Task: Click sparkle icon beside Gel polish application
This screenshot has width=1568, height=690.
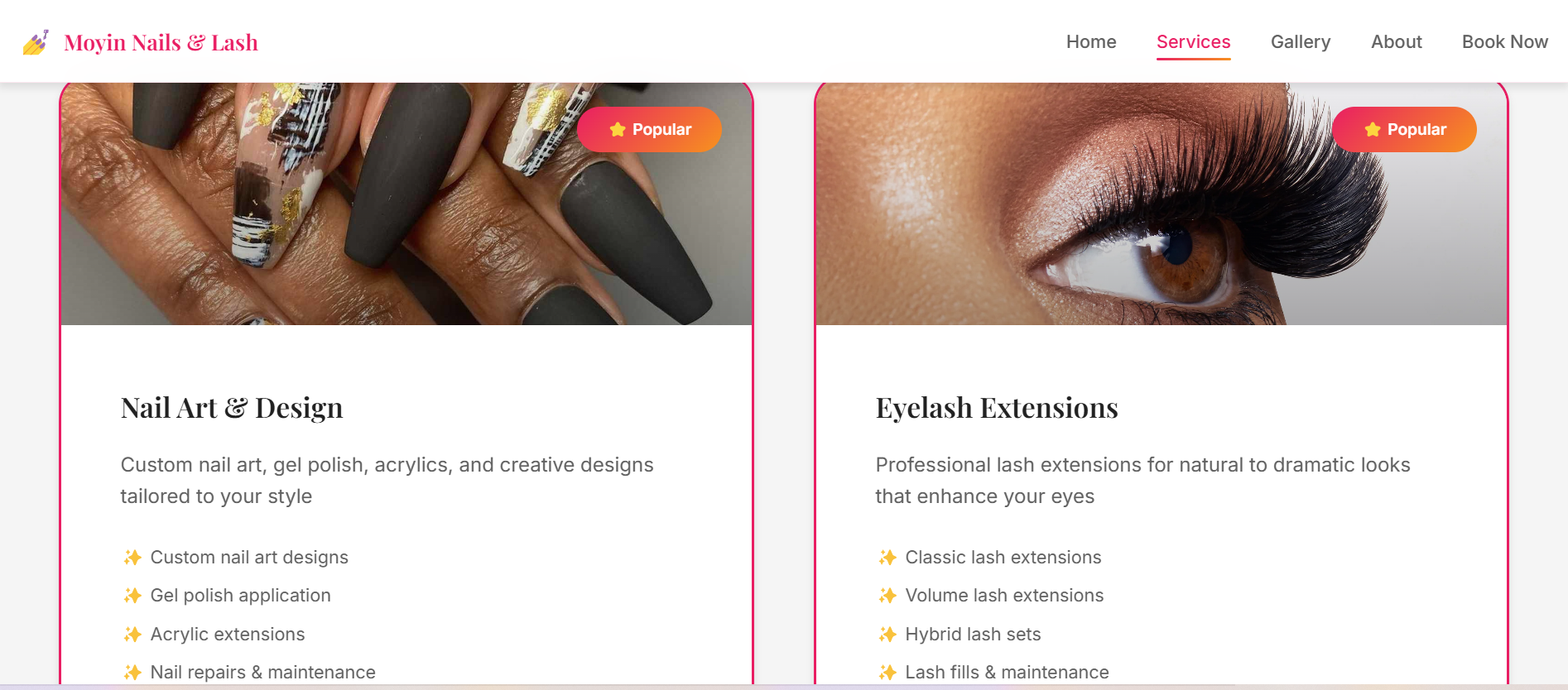Action: 132,596
